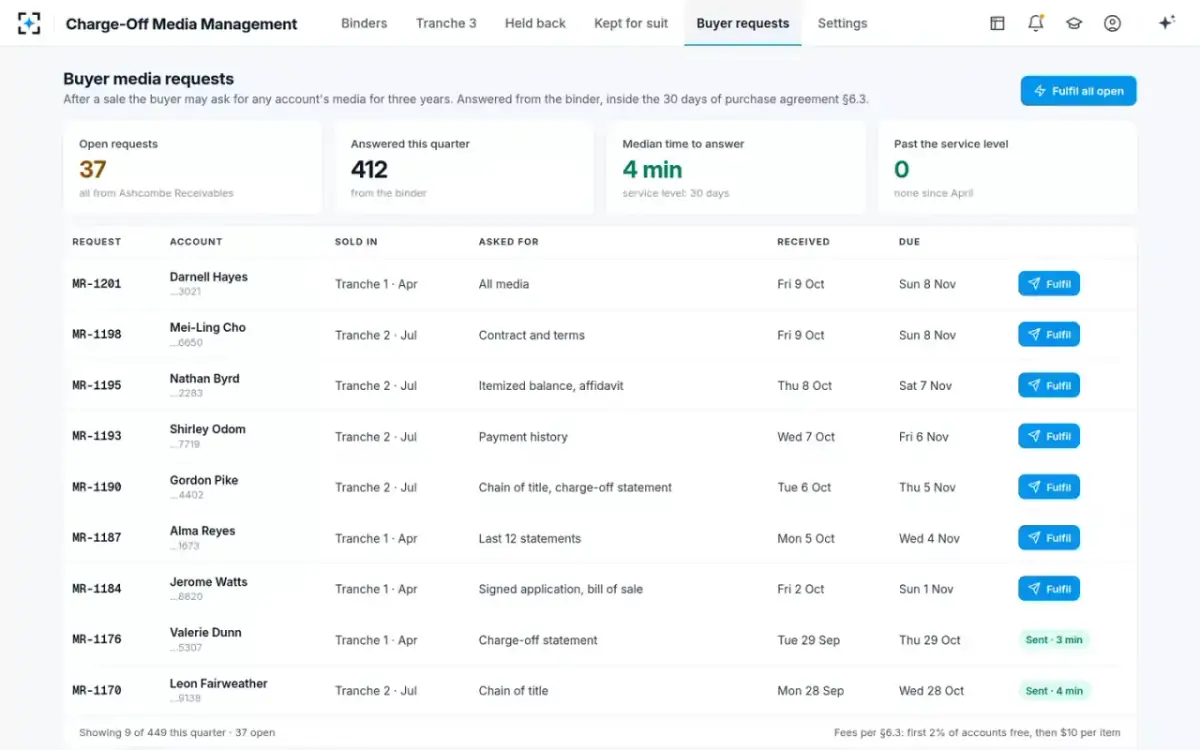Click request ID MR-1201
This screenshot has width=1200, height=750.
click(x=97, y=284)
